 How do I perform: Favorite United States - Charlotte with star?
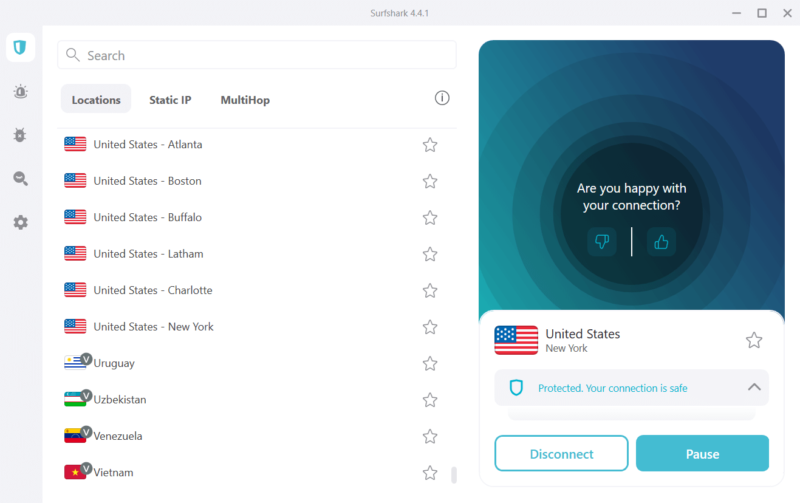tap(430, 290)
